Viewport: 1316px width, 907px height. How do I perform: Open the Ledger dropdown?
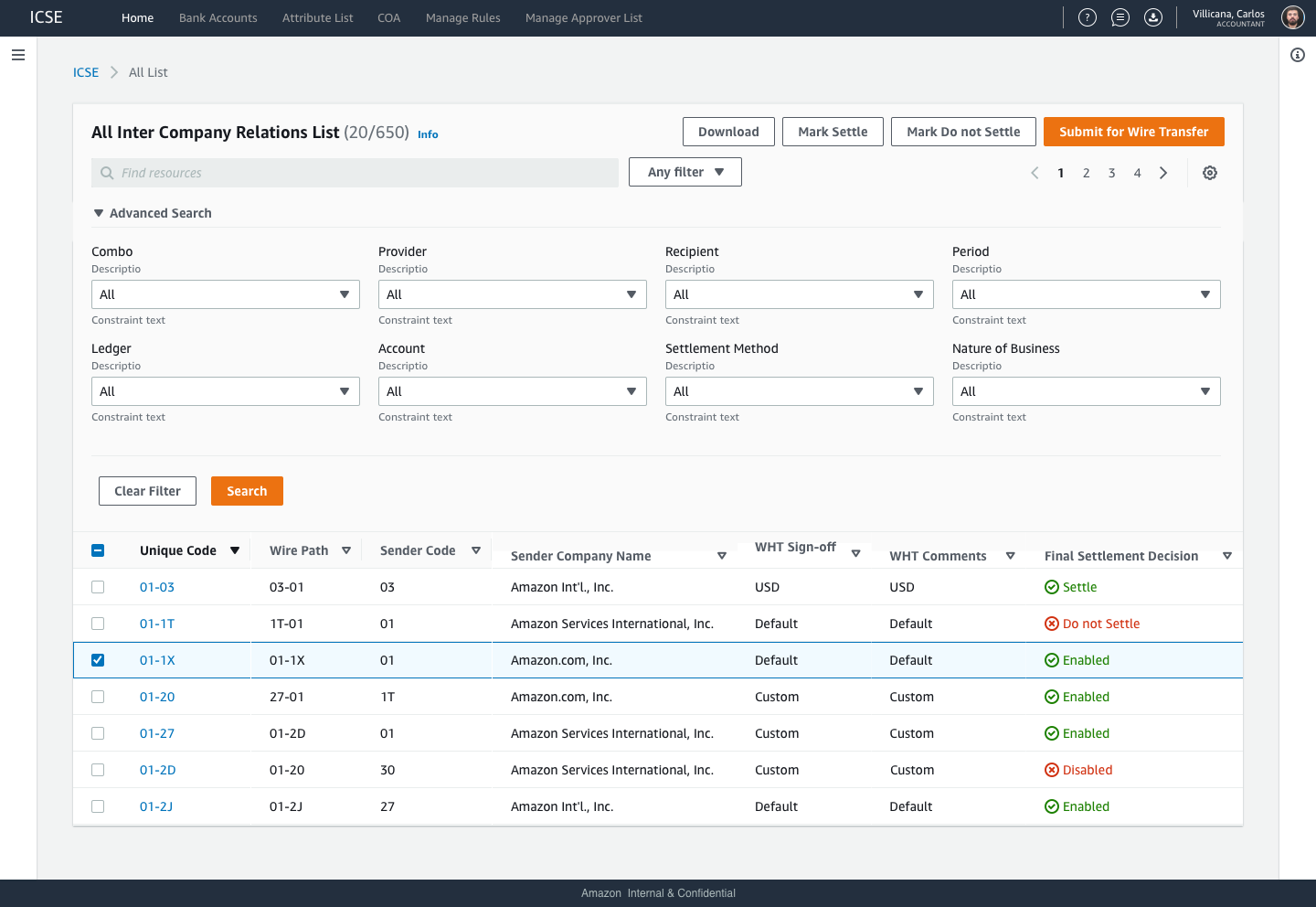pos(226,391)
